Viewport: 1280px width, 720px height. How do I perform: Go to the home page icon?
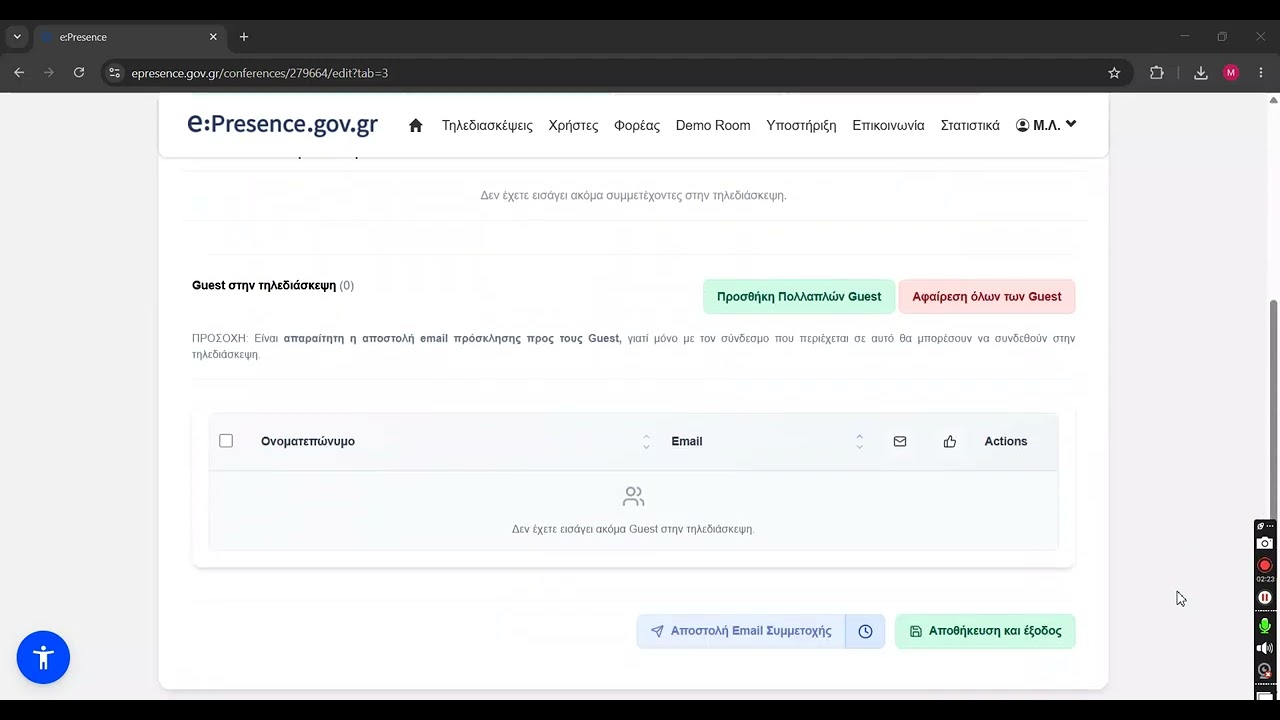(x=416, y=125)
